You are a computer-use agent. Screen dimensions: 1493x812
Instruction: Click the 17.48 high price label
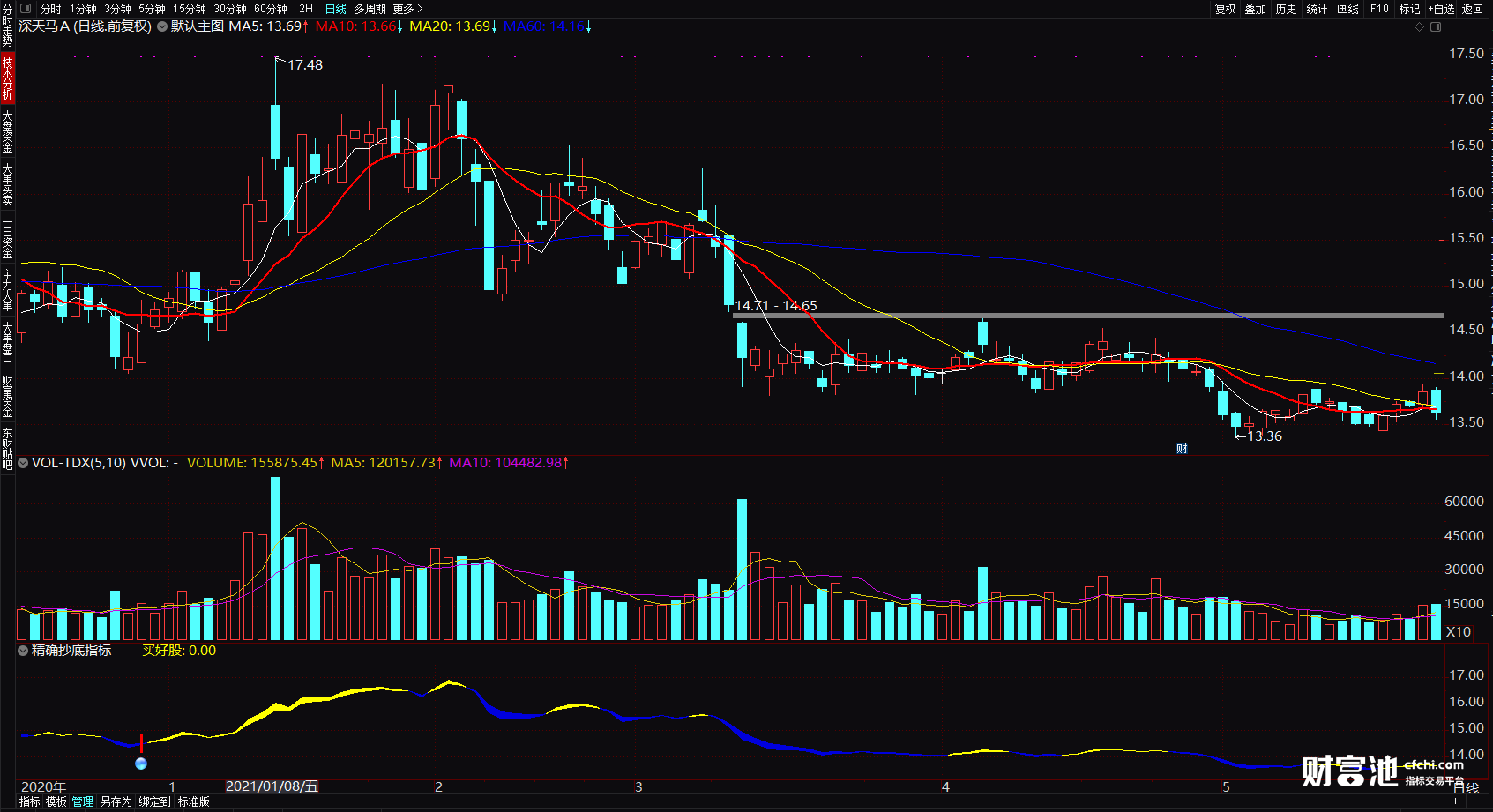(x=305, y=65)
